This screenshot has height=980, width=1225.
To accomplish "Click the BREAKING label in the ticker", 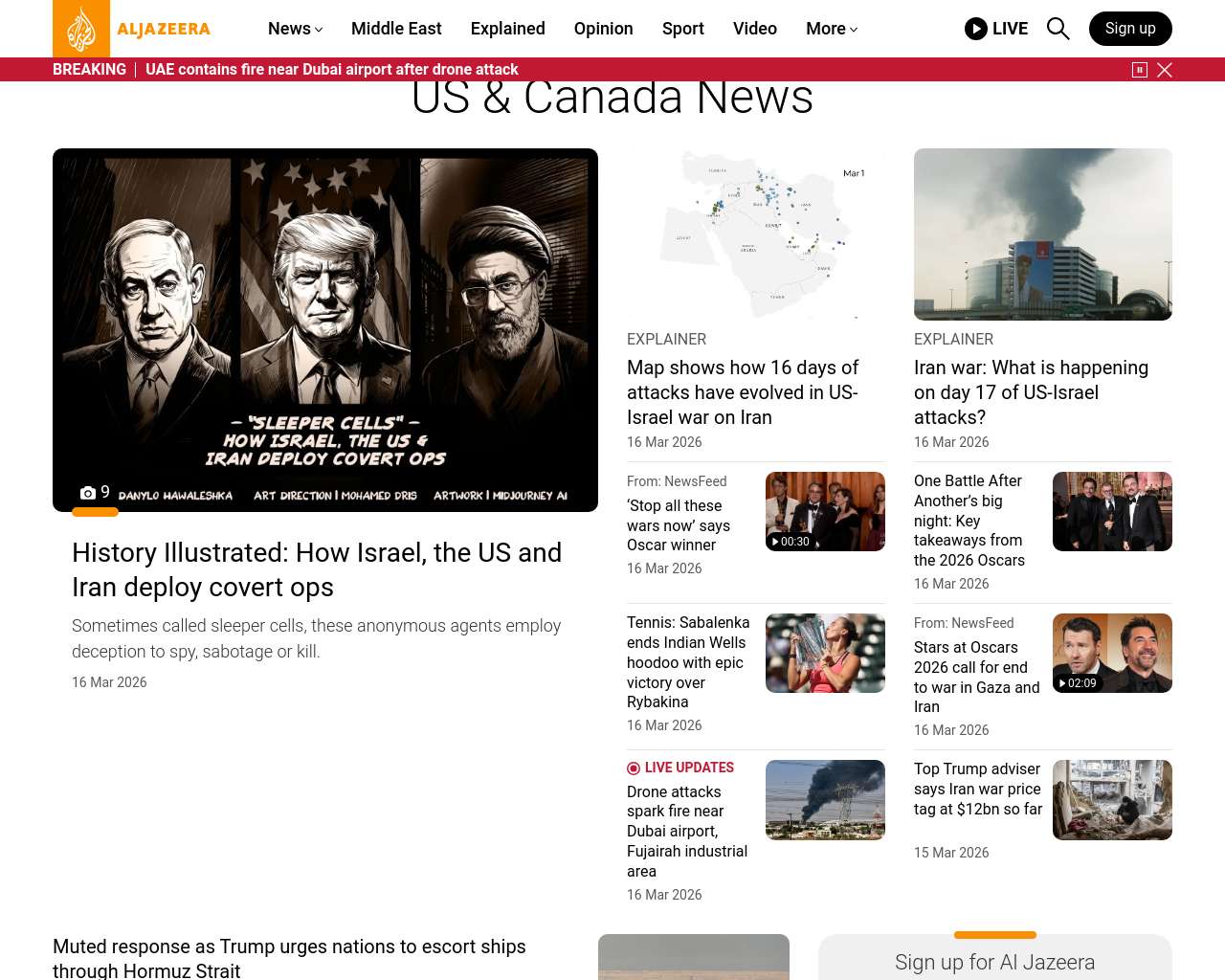I will [x=89, y=70].
